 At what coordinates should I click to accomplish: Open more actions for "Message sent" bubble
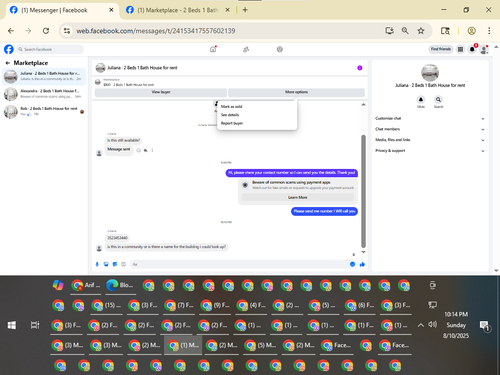pyautogui.click(x=152, y=150)
